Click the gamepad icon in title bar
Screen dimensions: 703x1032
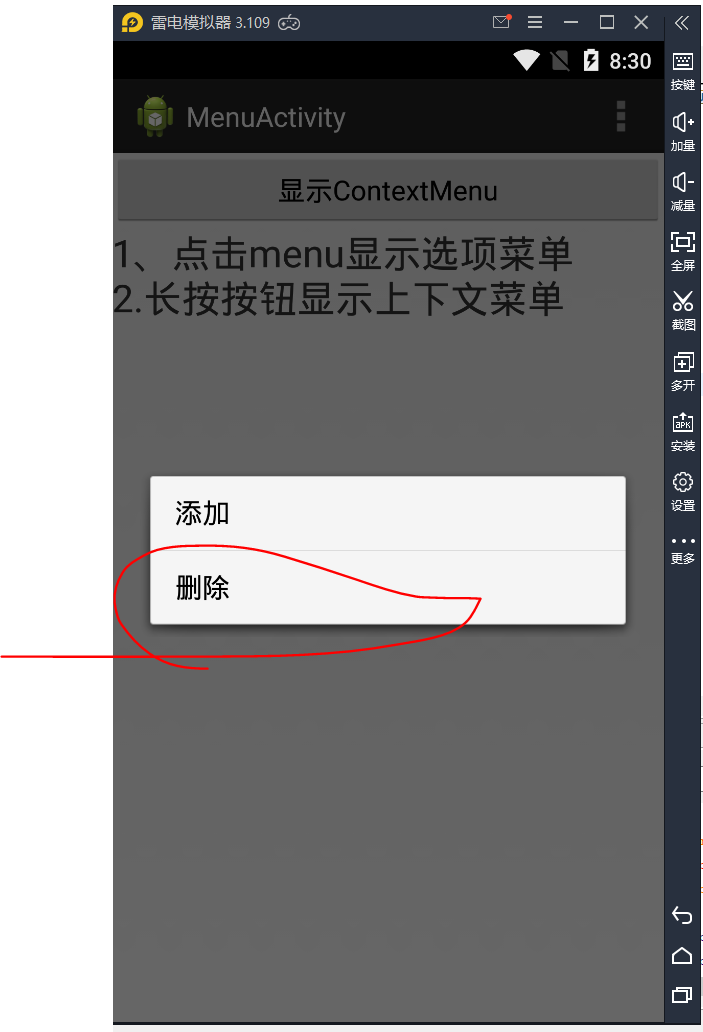point(289,23)
